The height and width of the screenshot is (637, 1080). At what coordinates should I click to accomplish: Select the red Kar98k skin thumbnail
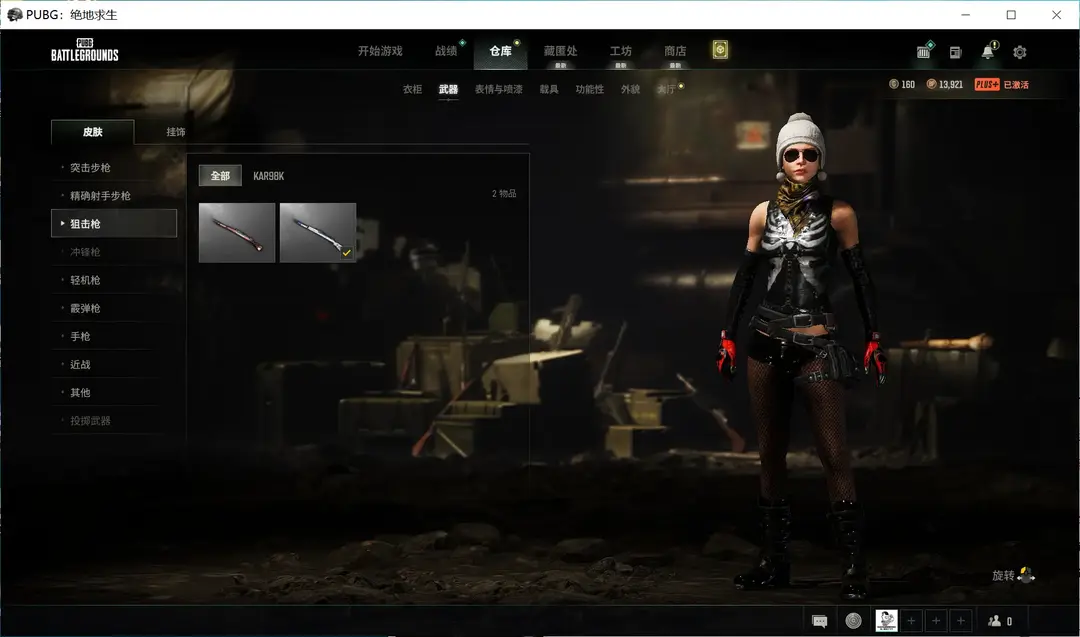(237, 233)
